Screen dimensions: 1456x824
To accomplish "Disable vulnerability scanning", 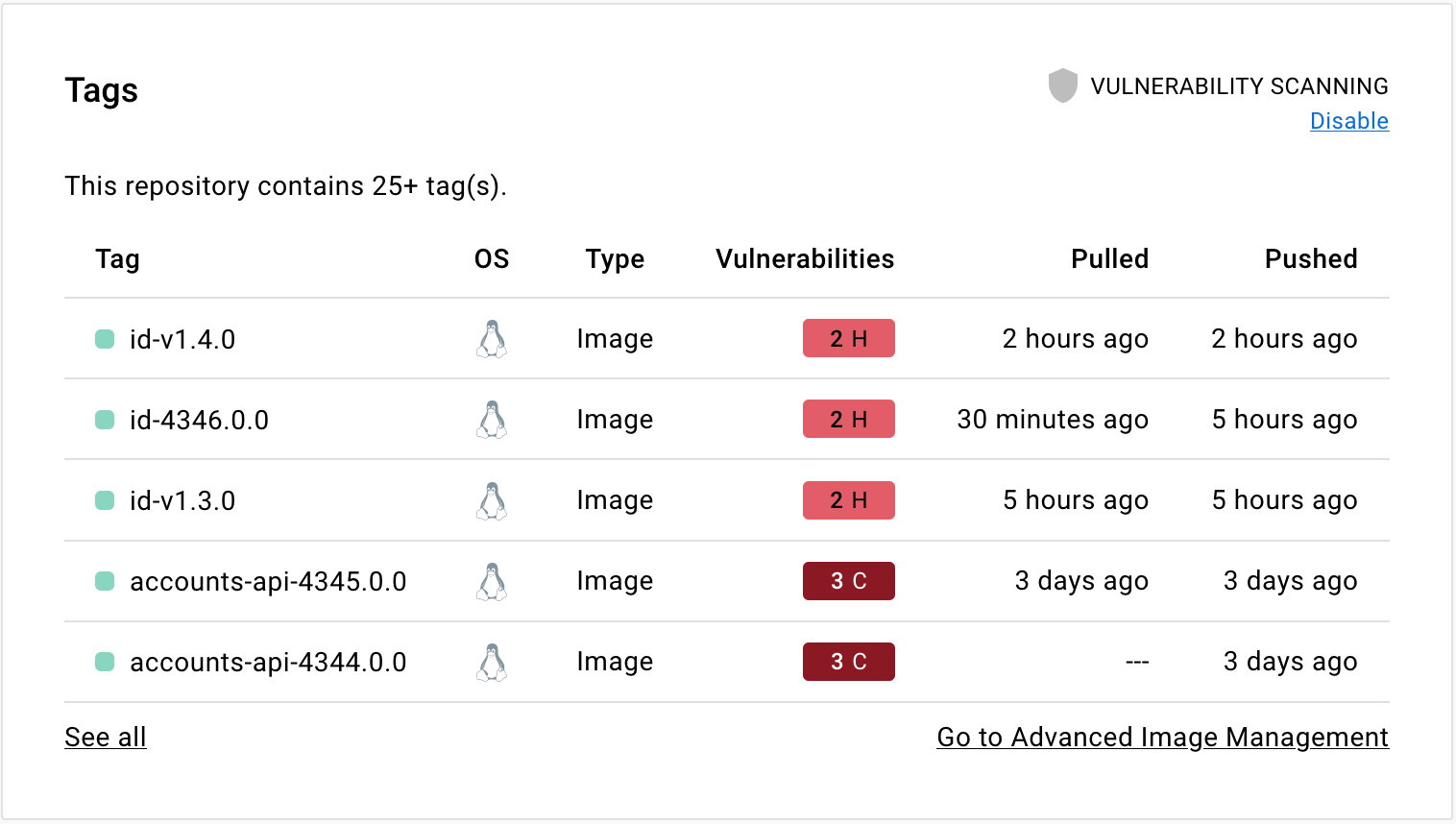I will tap(1348, 121).
